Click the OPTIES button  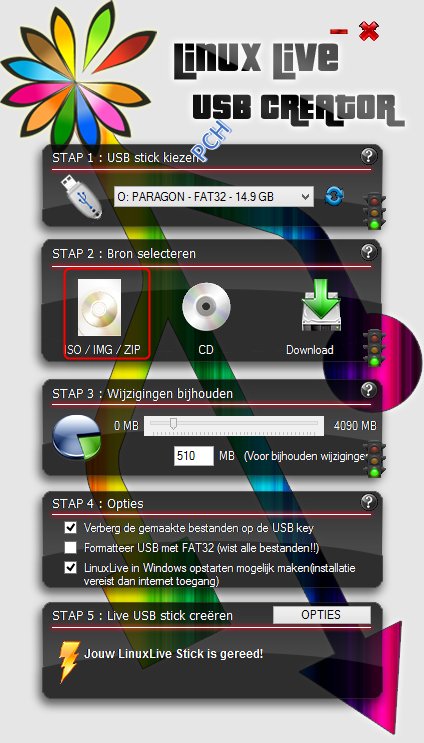pos(321,615)
